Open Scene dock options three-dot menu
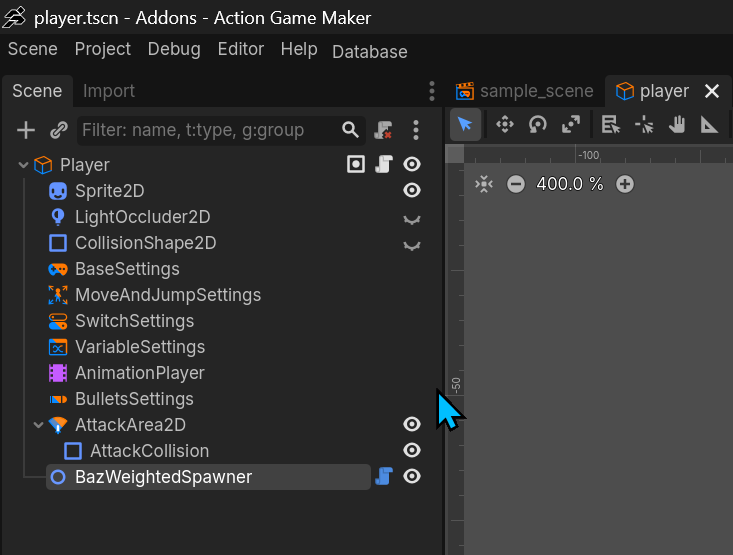The image size is (733, 555). tap(431, 91)
